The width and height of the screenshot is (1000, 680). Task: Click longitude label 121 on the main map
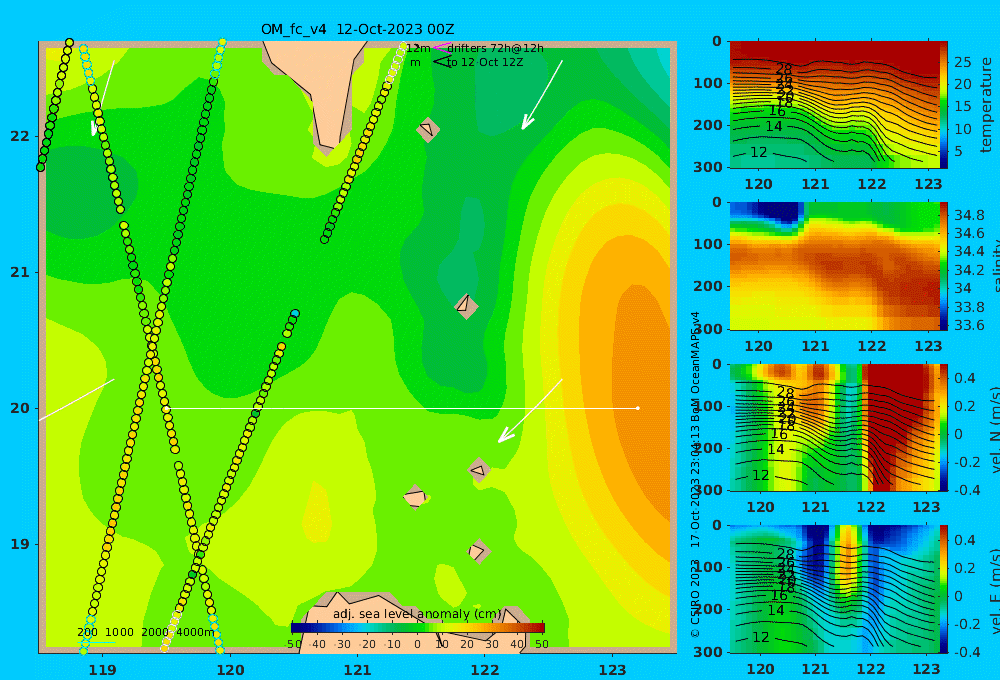(x=358, y=670)
